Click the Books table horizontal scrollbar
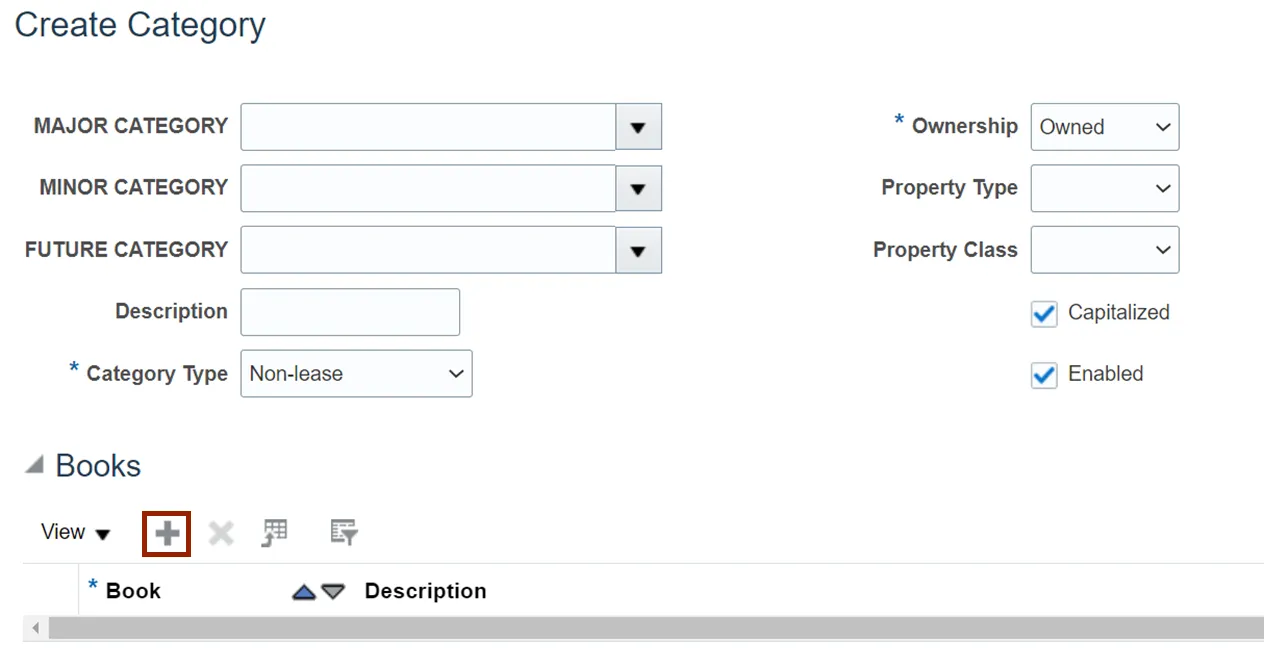 click(x=656, y=628)
